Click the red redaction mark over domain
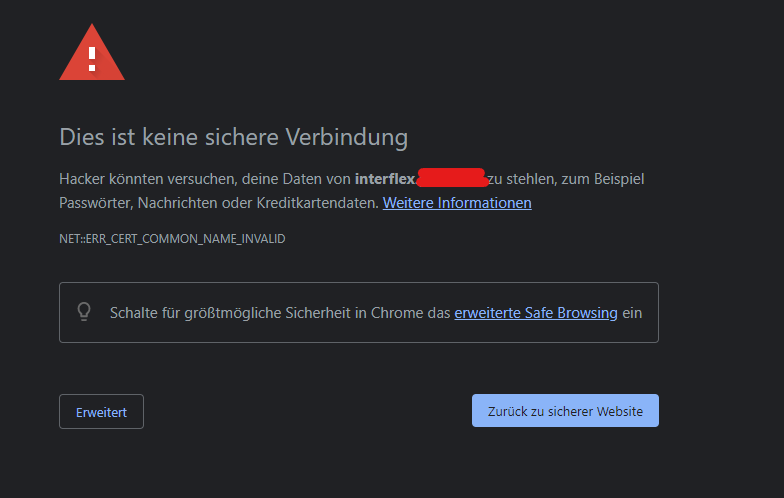Screen dimensions: 784x498 [x=452, y=178]
